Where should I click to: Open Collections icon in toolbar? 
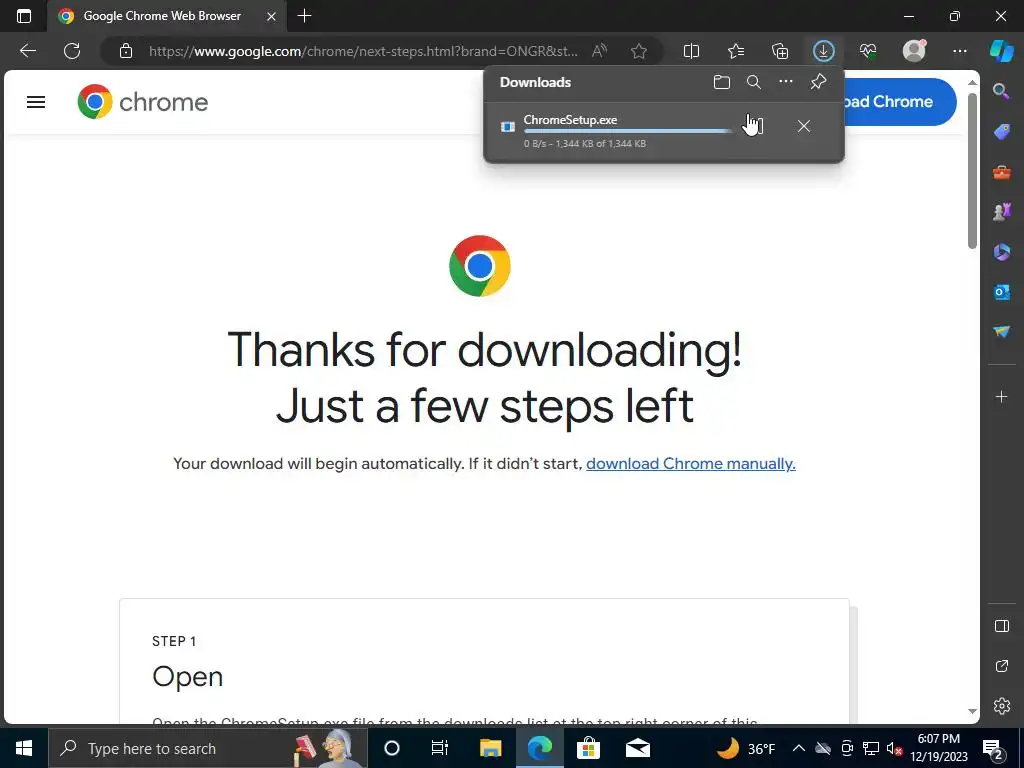780,51
